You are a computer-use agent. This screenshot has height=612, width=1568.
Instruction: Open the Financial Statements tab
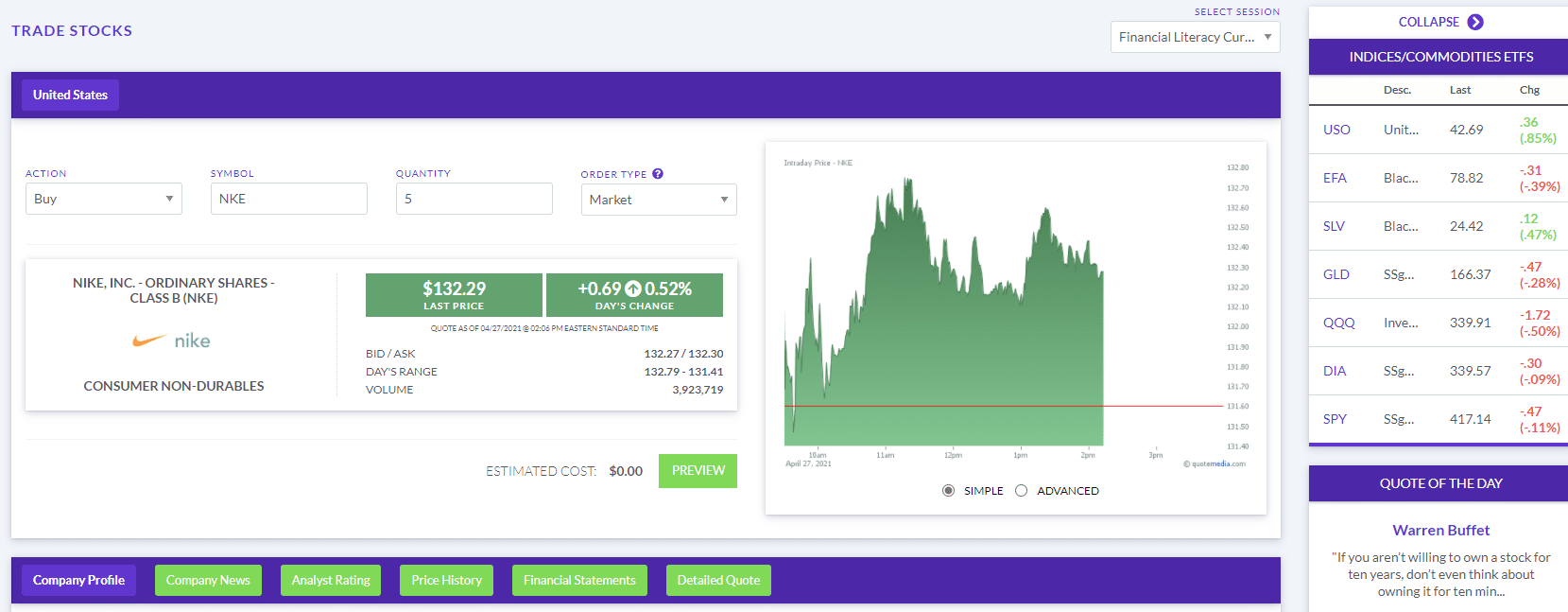(x=579, y=581)
